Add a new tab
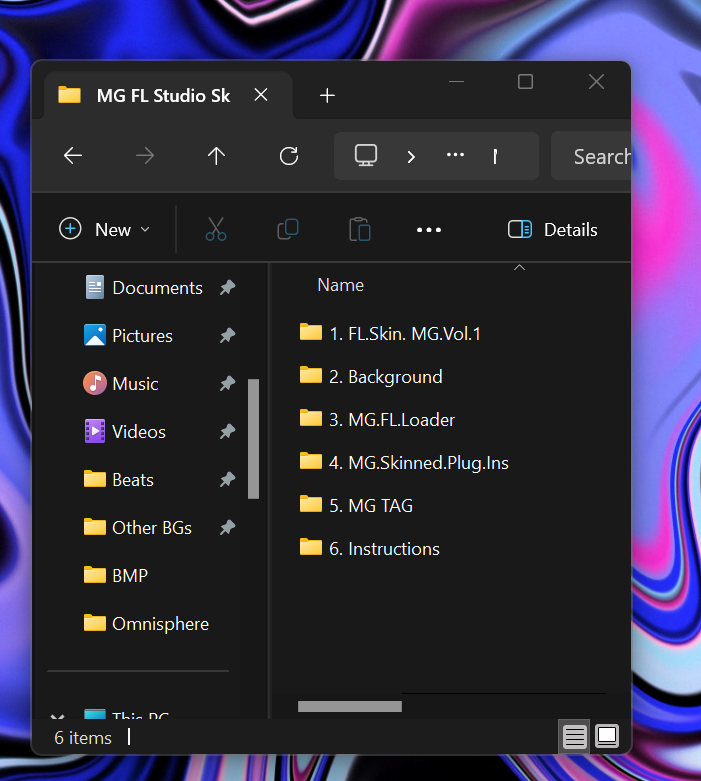The image size is (701, 781). coord(327,95)
